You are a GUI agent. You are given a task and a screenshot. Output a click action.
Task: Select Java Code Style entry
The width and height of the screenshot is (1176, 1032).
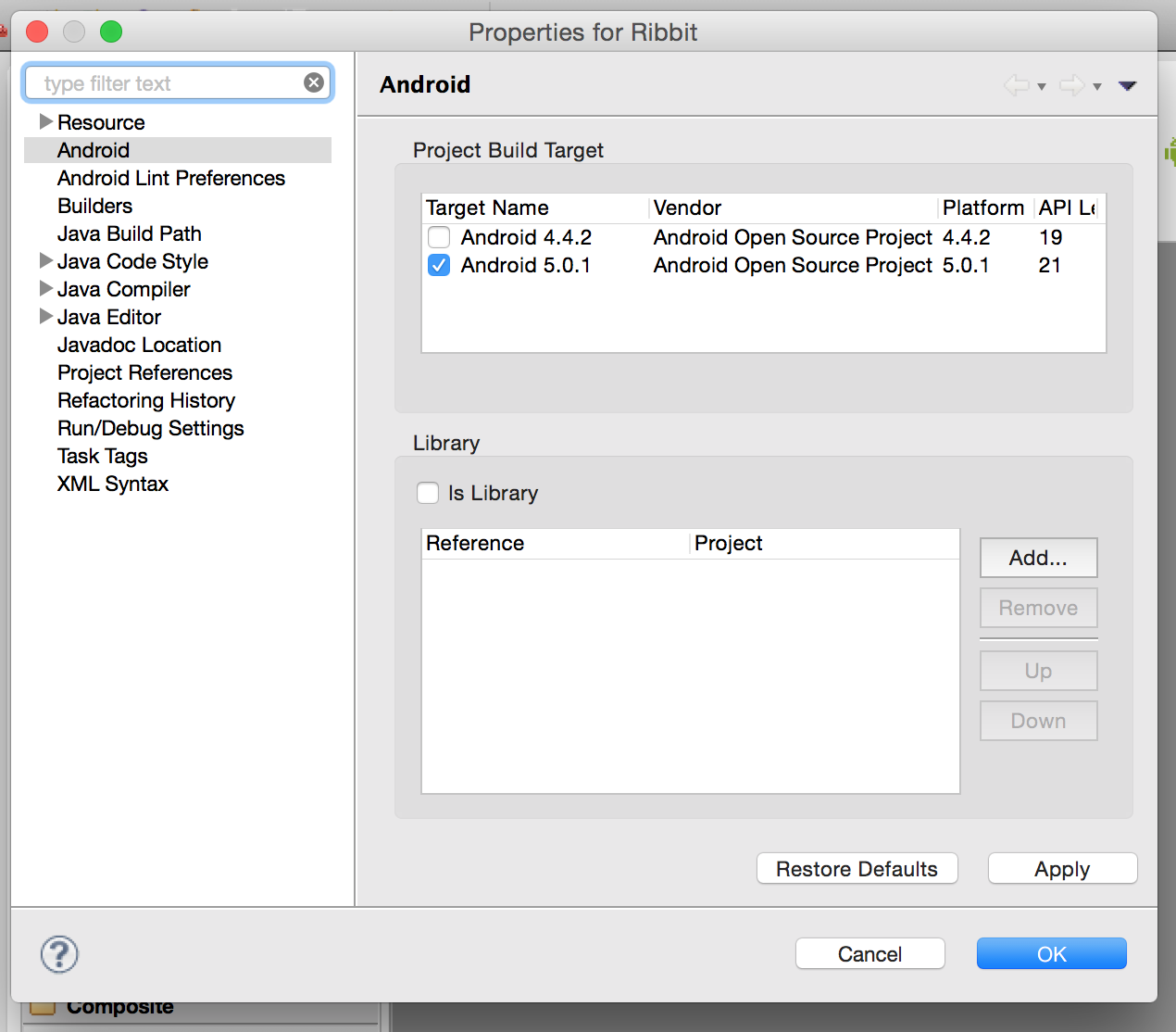click(132, 261)
